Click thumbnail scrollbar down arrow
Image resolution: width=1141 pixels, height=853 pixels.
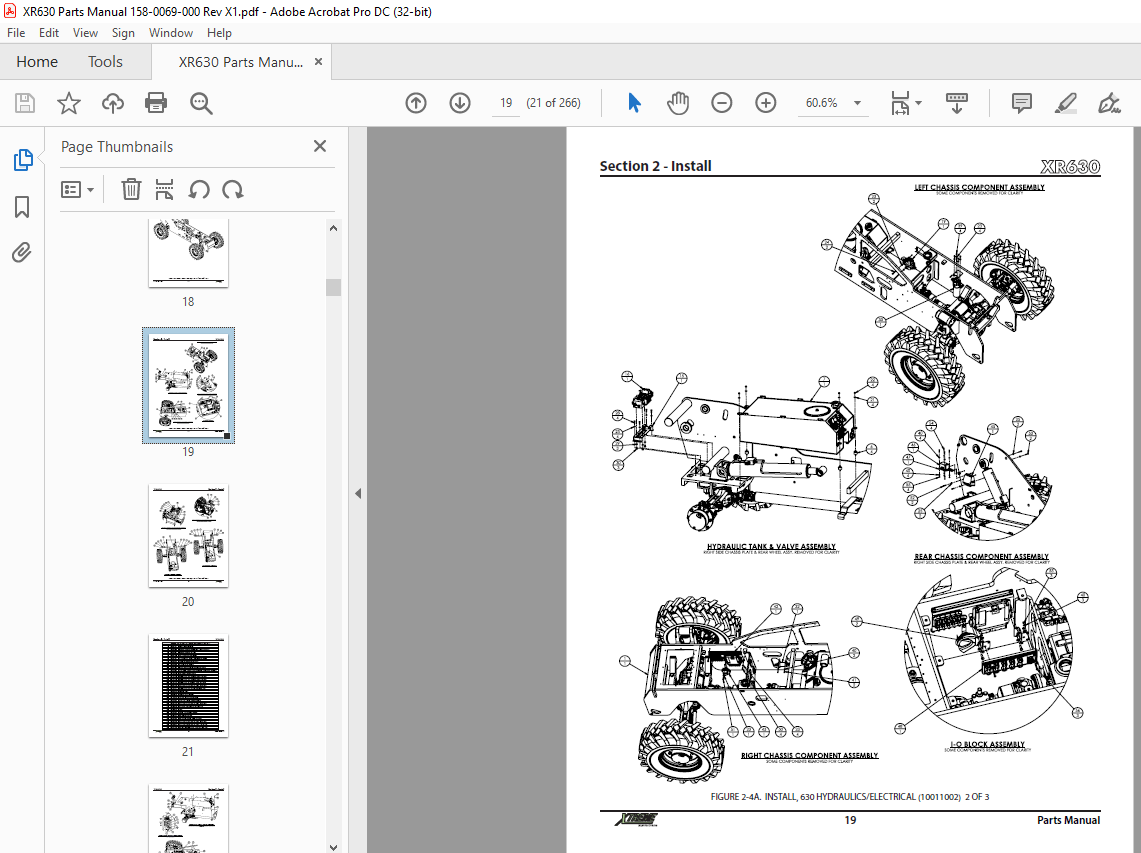click(333, 846)
